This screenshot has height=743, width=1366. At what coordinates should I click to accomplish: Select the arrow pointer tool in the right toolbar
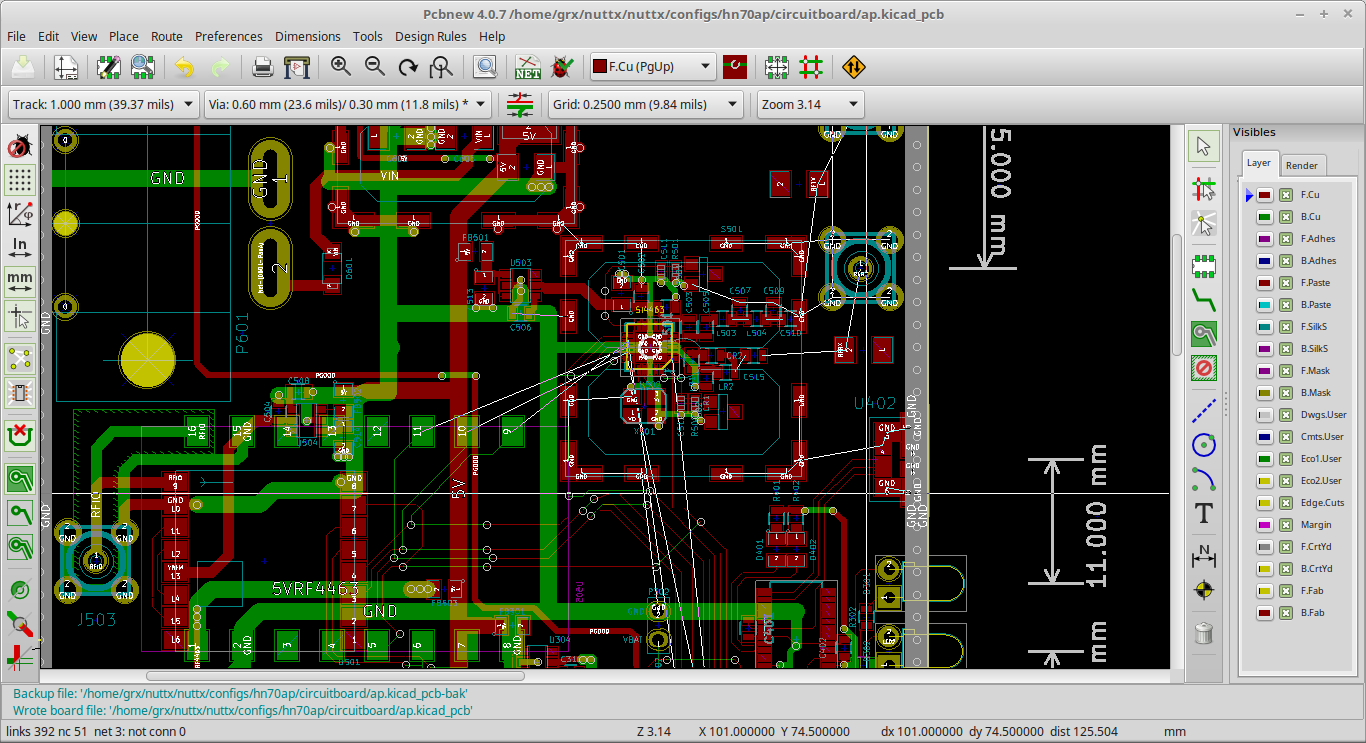pos(1204,146)
